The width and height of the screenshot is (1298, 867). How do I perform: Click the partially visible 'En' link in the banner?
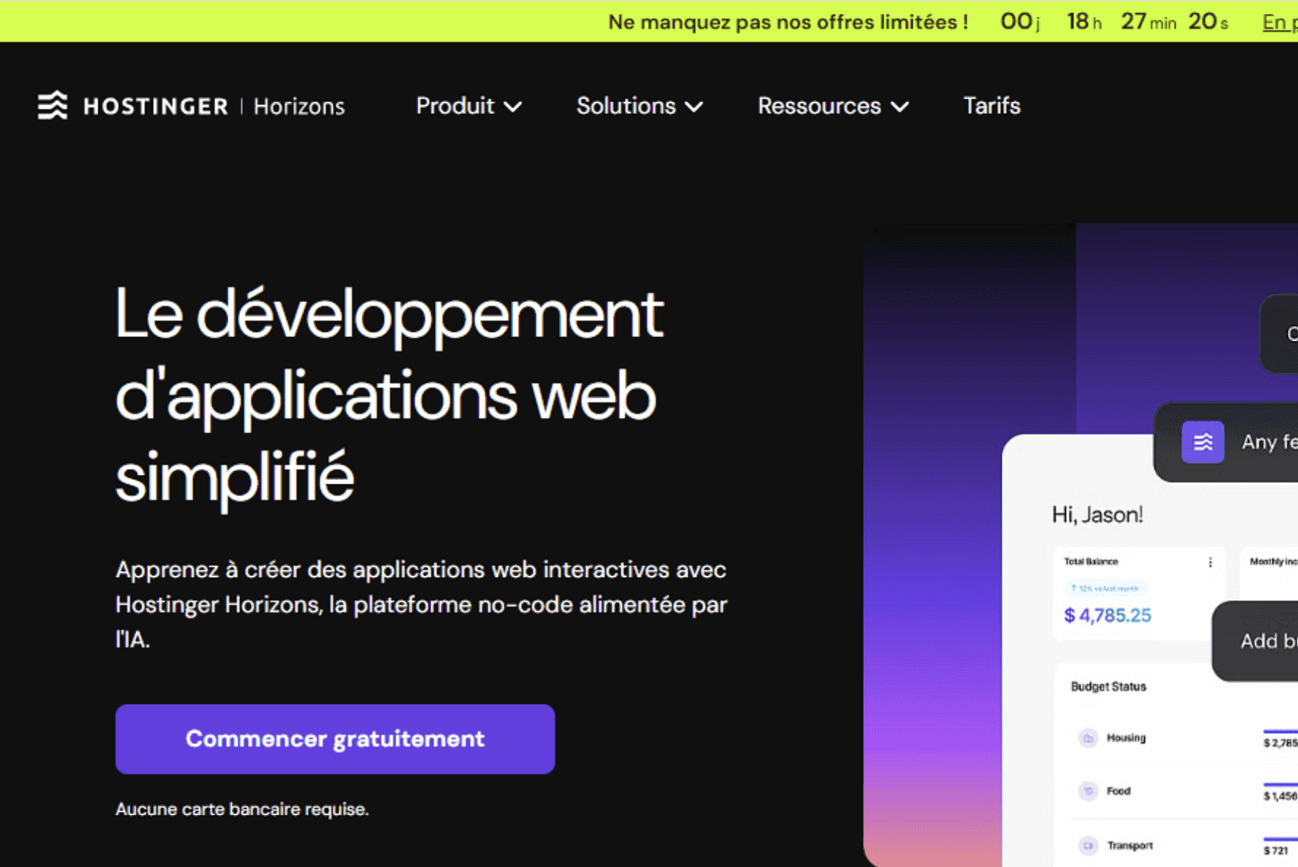[x=1279, y=22]
